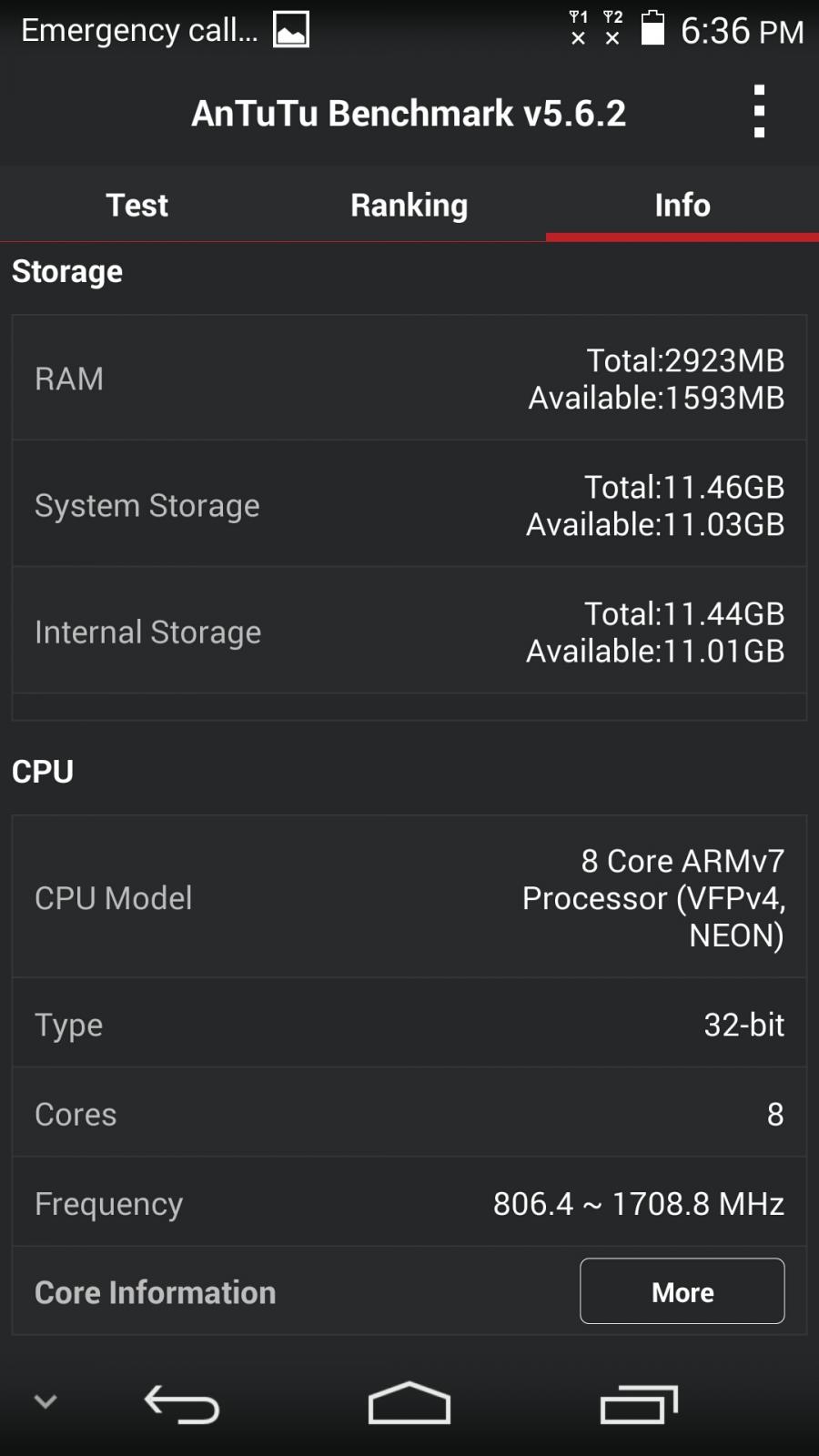This screenshot has width=819, height=1456.
Task: Tap the SIM 2 no-signal icon
Action: [x=613, y=27]
